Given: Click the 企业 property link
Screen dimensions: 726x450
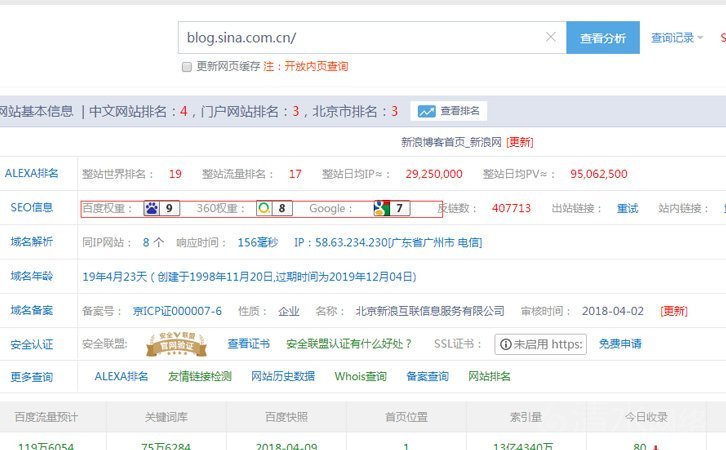Looking at the screenshot, I should coord(289,311).
